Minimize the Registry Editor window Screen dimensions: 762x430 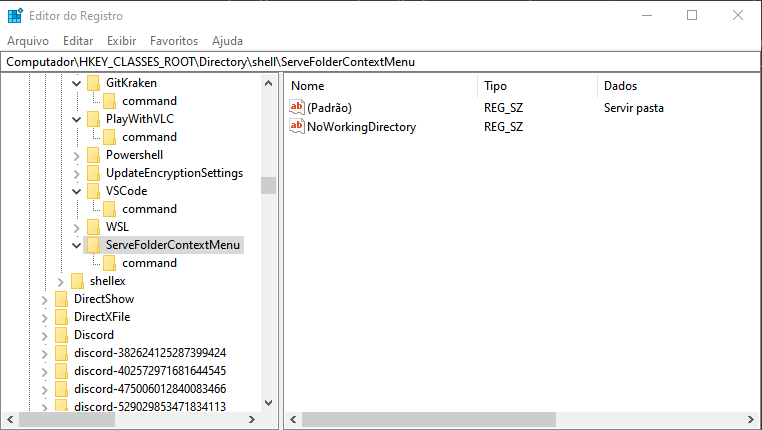(x=647, y=16)
